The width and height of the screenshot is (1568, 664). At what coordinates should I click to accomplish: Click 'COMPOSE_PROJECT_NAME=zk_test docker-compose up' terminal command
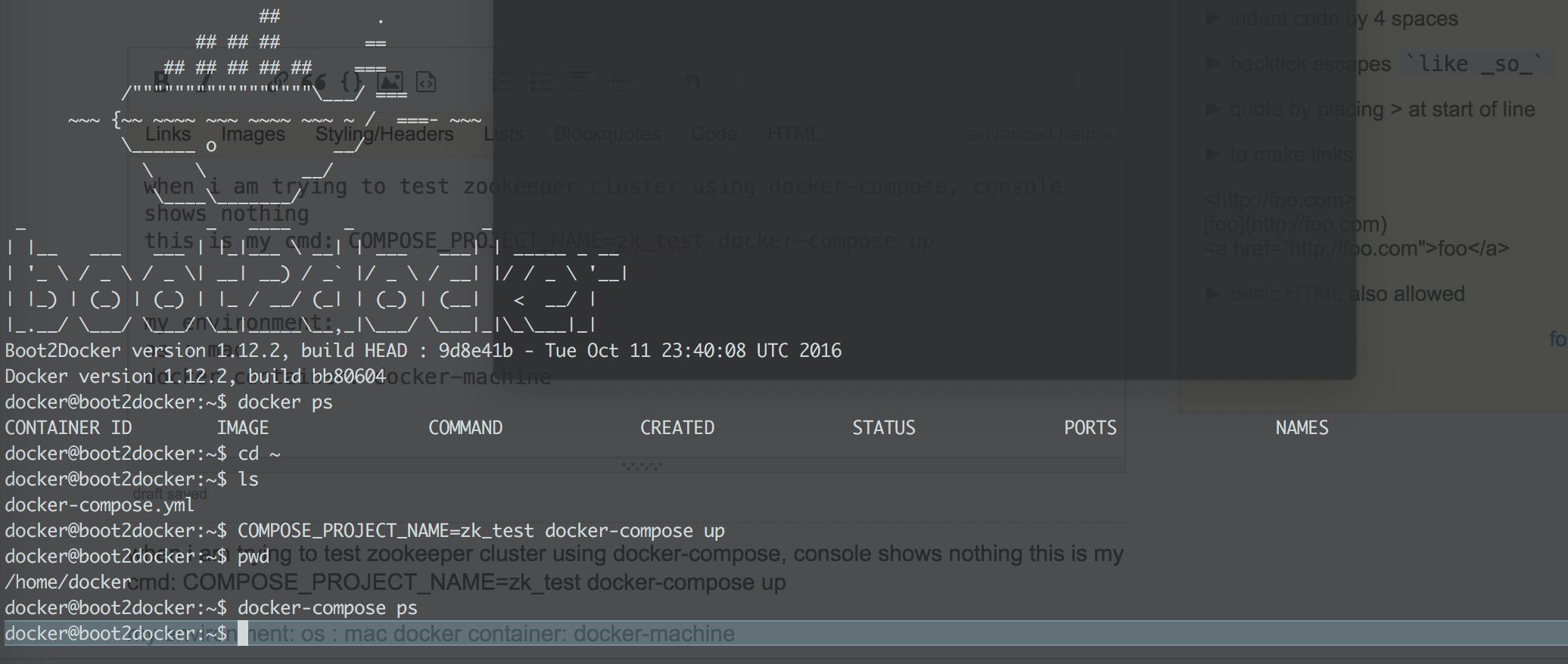point(481,531)
